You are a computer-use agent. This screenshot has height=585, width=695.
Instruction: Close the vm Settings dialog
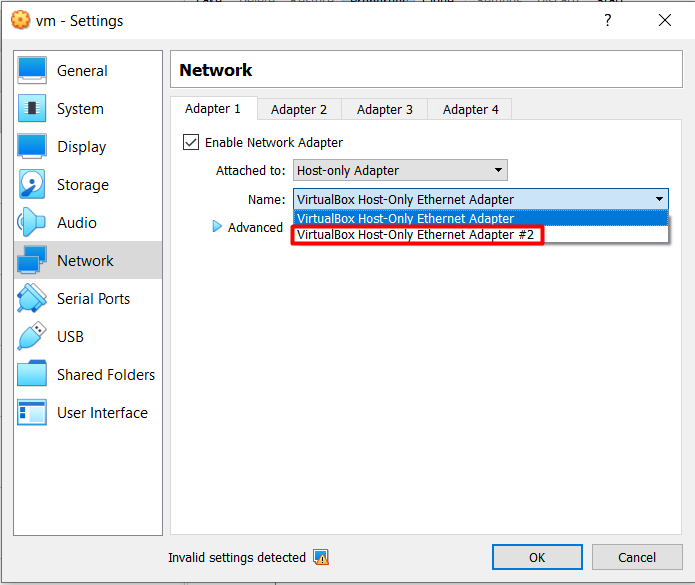664,20
